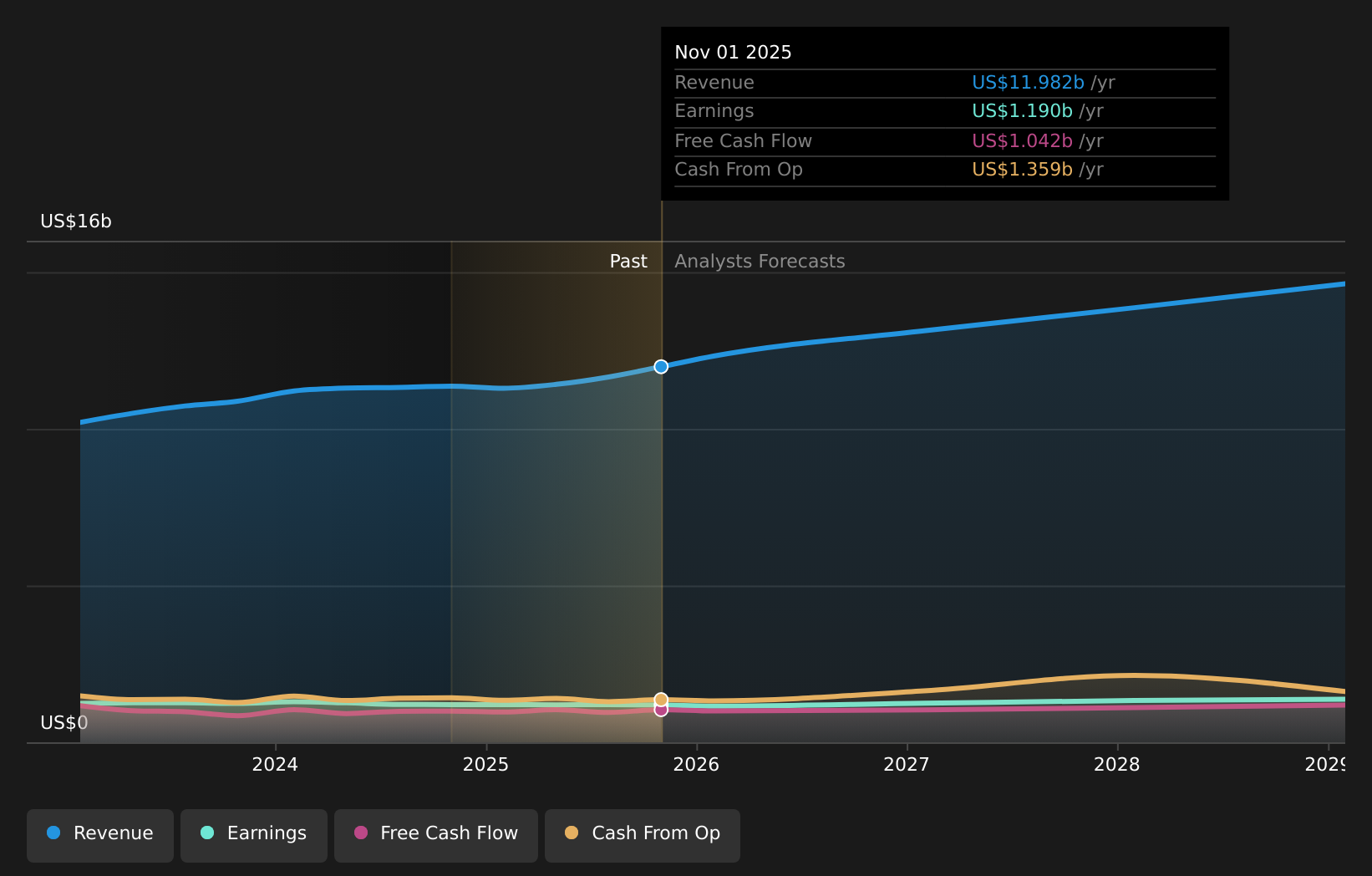
Task: Open the Nov 01 2025 tooltip header
Action: (733, 52)
